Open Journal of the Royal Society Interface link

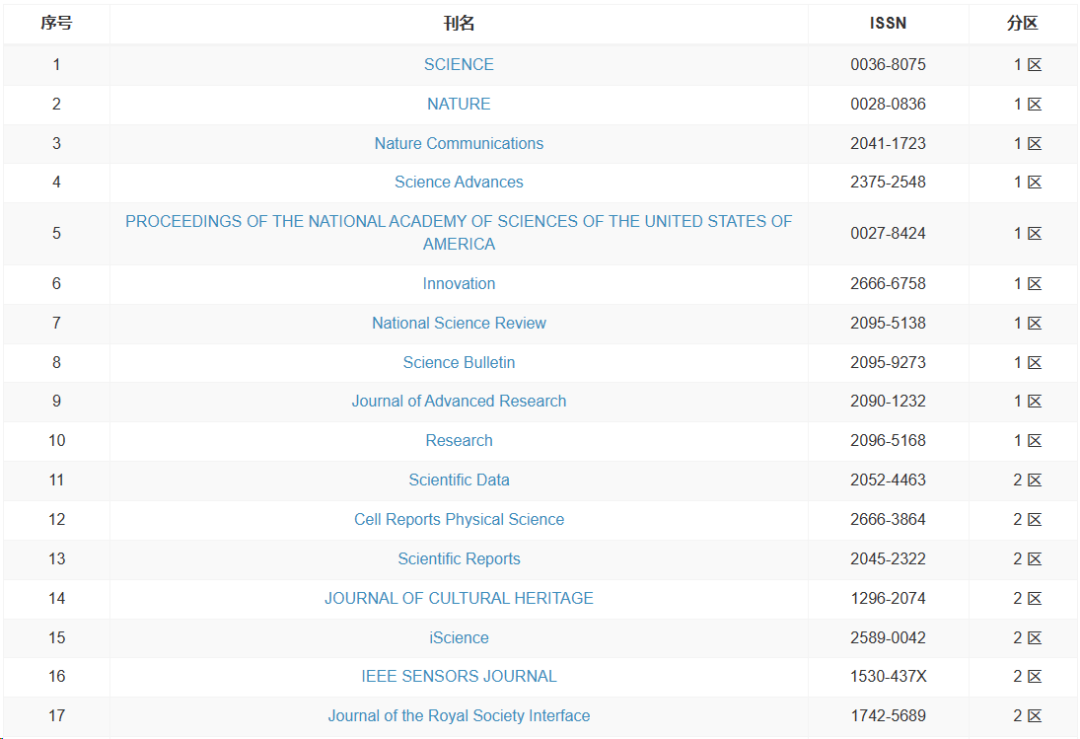459,716
